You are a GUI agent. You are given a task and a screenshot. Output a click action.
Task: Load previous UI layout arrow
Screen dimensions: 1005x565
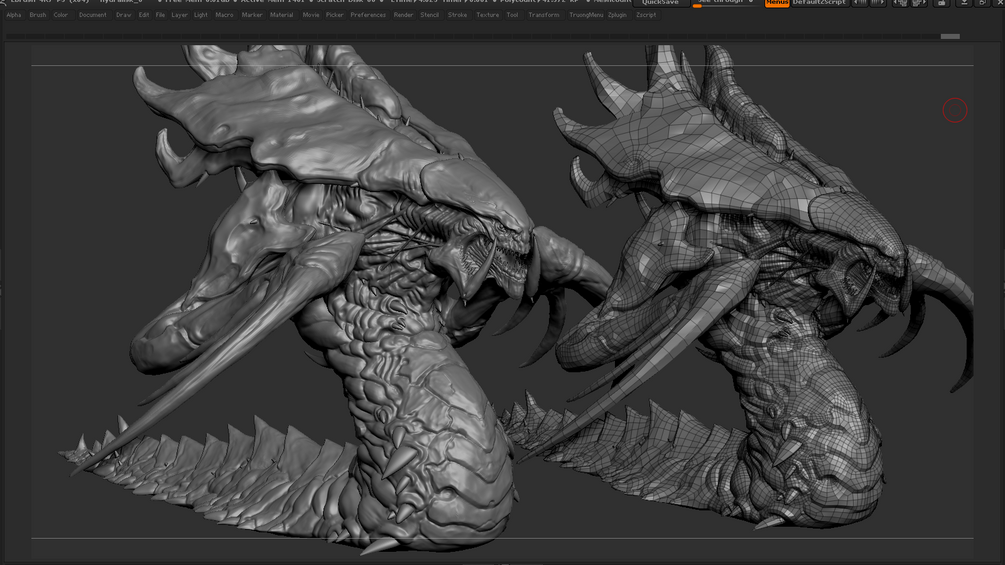click(x=860, y=3)
